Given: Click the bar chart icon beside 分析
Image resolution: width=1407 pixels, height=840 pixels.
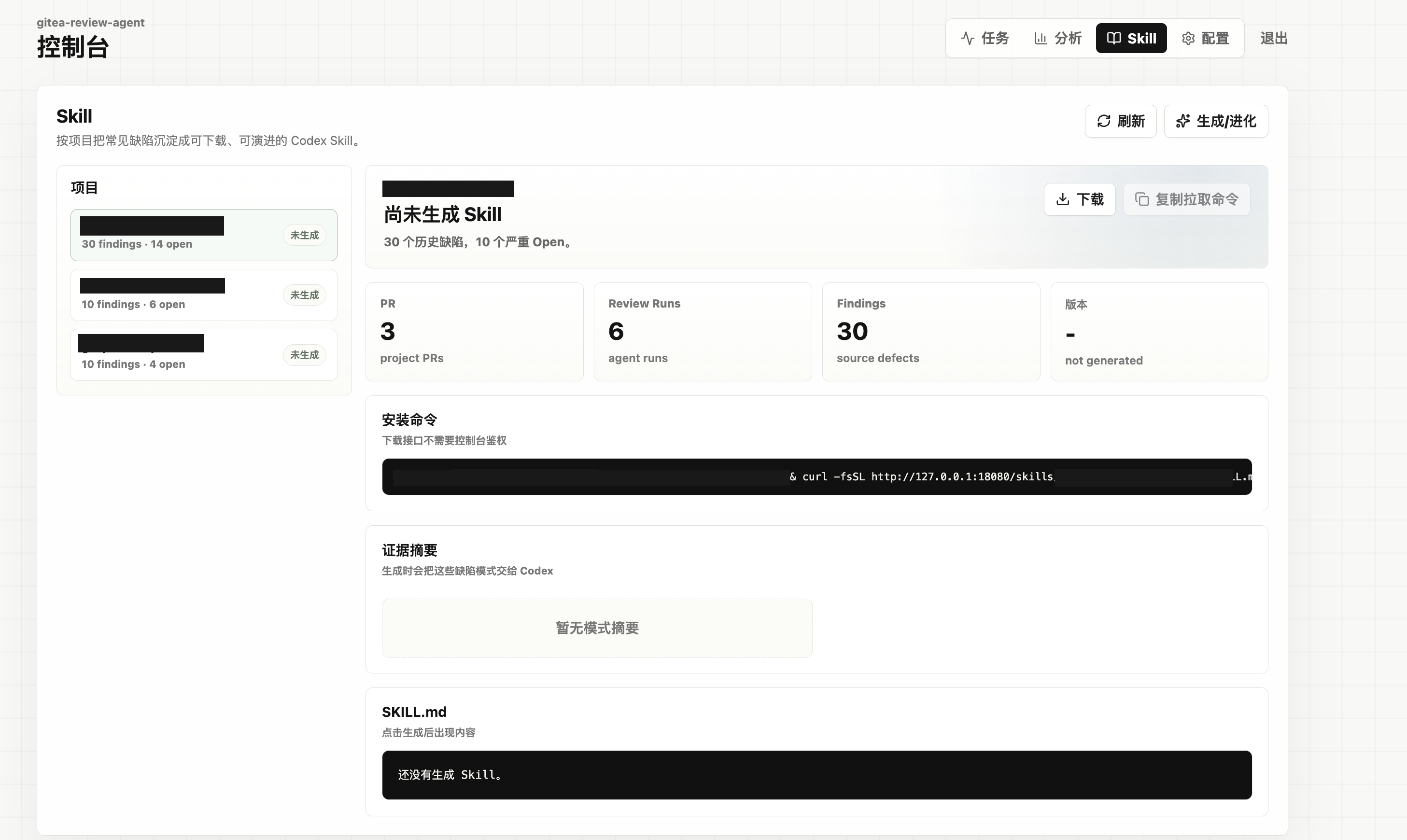Looking at the screenshot, I should coord(1040,38).
